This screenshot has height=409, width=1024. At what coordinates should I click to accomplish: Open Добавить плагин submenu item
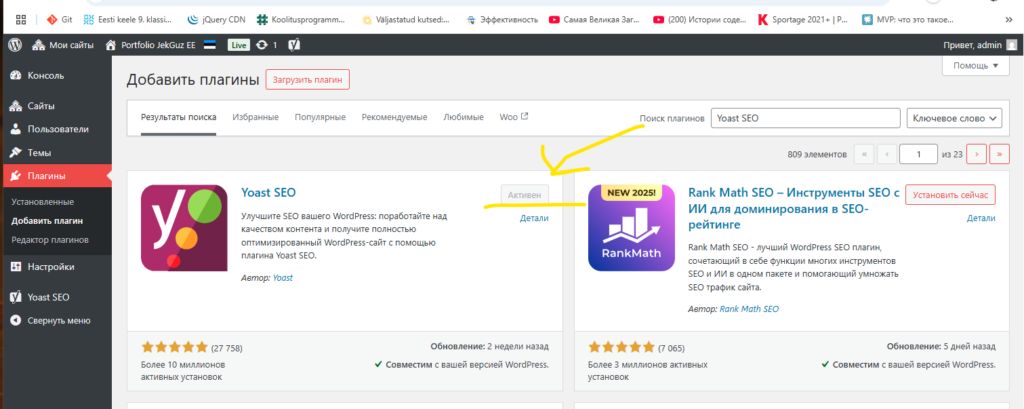(x=47, y=221)
